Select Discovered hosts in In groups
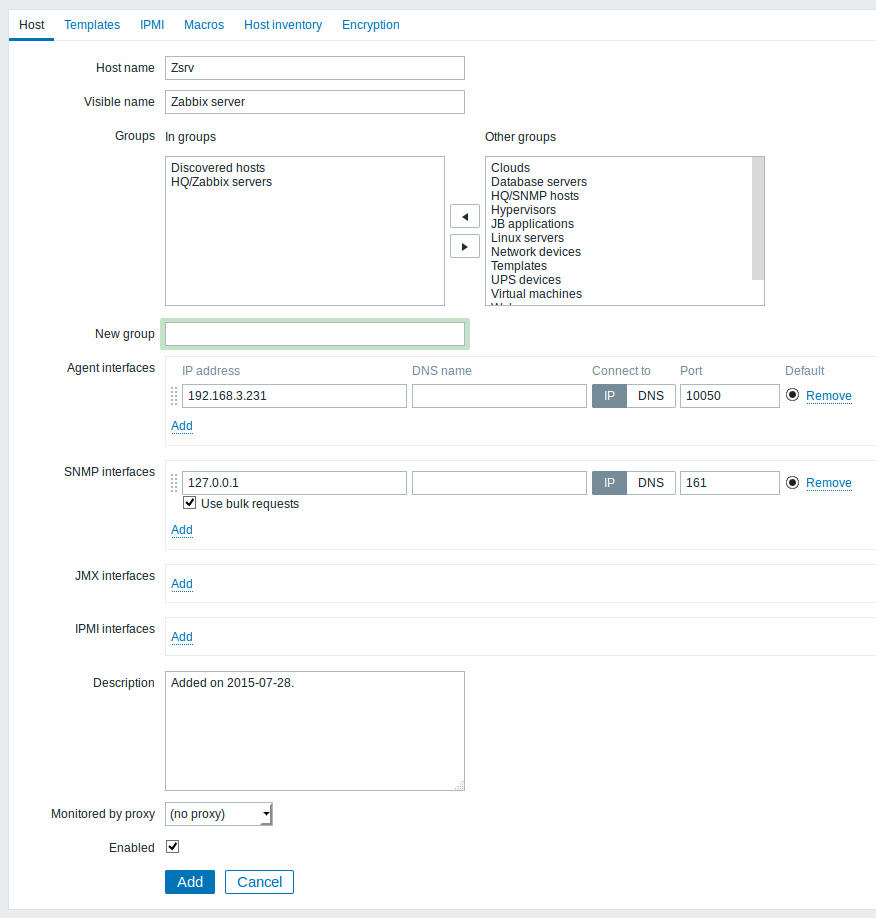This screenshot has width=876, height=918. [218, 168]
